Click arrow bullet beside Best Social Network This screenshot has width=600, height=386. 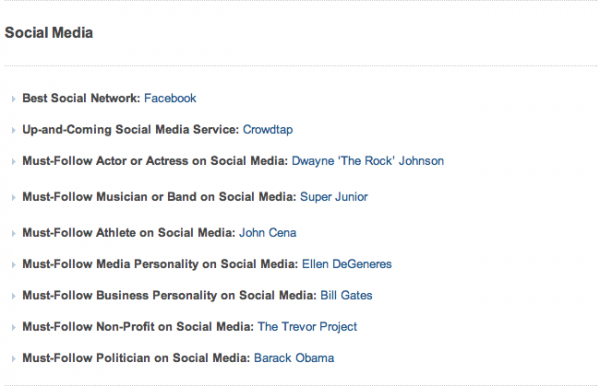point(13,99)
